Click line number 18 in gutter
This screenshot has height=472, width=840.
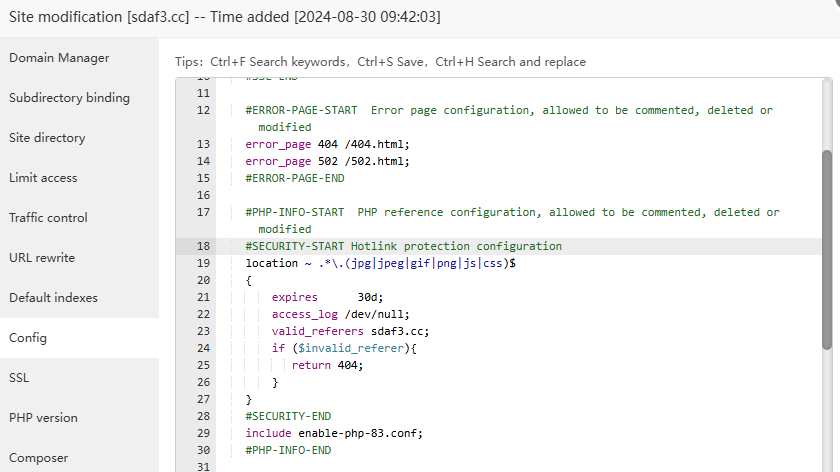click(x=203, y=246)
